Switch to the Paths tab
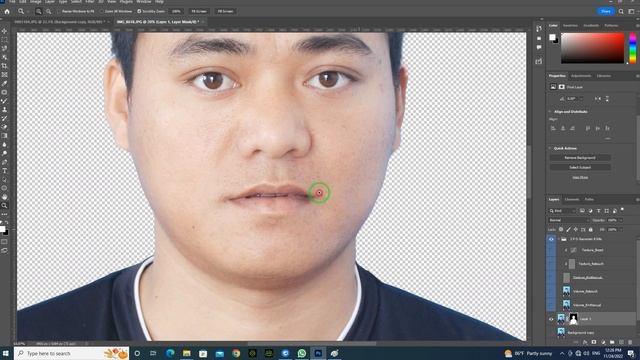Viewport: 640px width, 360px height. (x=589, y=200)
